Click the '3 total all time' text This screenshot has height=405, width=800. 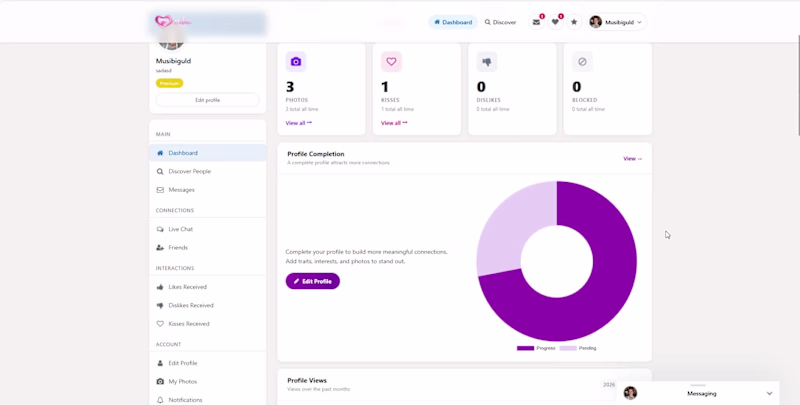[x=302, y=109]
